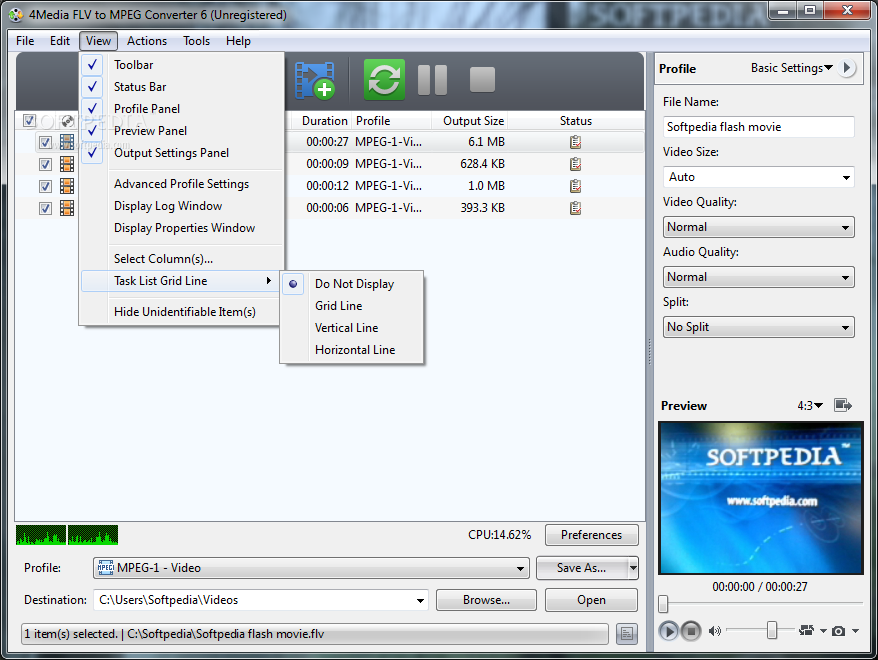Viewport: 878px width, 660px height.
Task: Open the Basic Settings dropdown
Action: [792, 68]
